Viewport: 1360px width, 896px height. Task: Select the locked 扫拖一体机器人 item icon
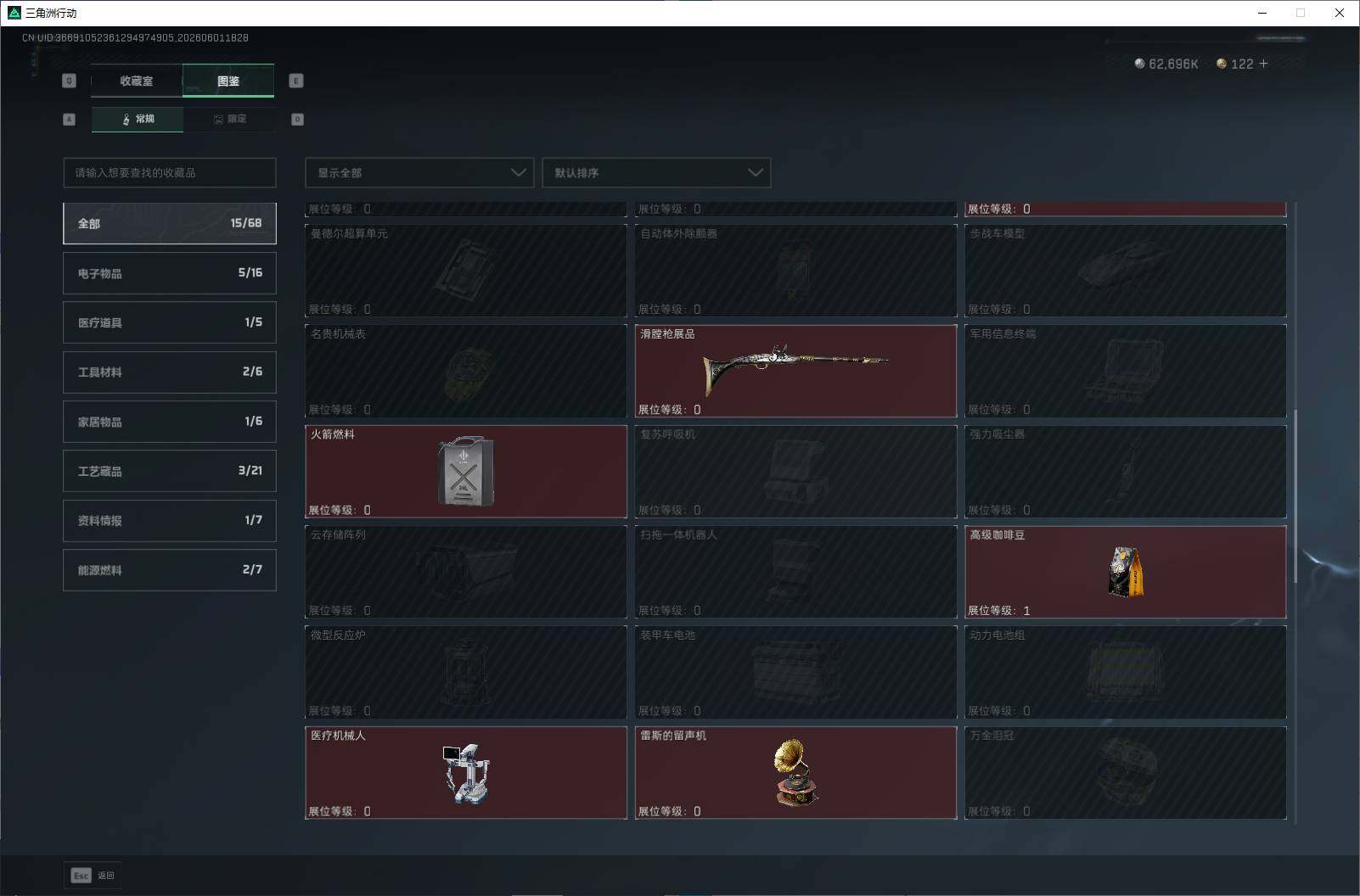(x=795, y=570)
